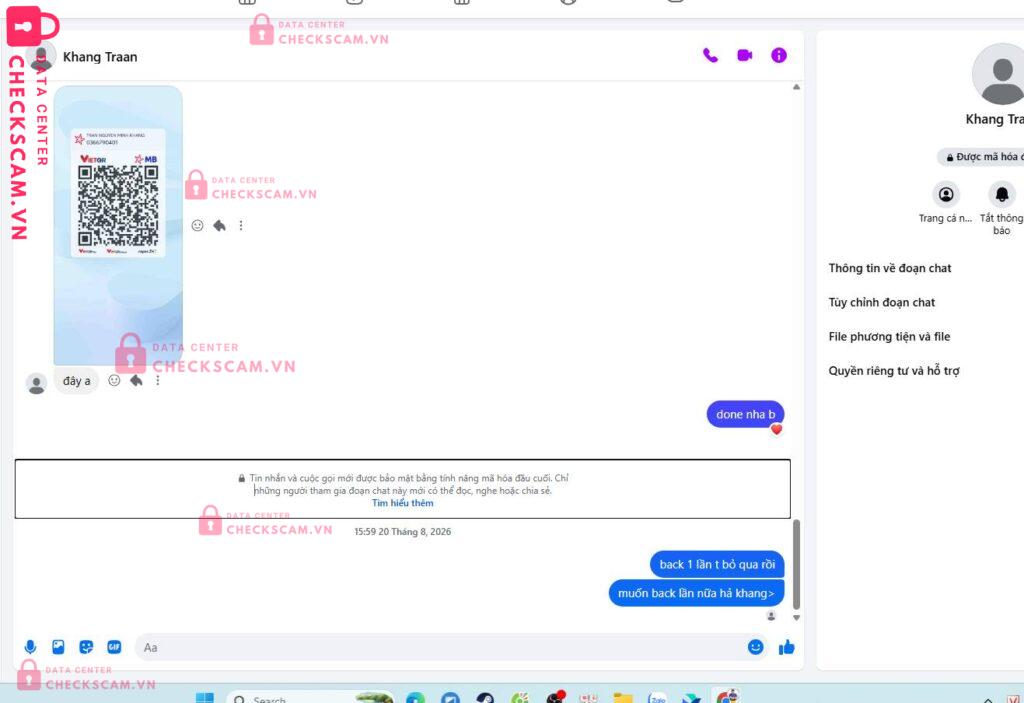React with emoji to "đây a" message

coord(114,380)
